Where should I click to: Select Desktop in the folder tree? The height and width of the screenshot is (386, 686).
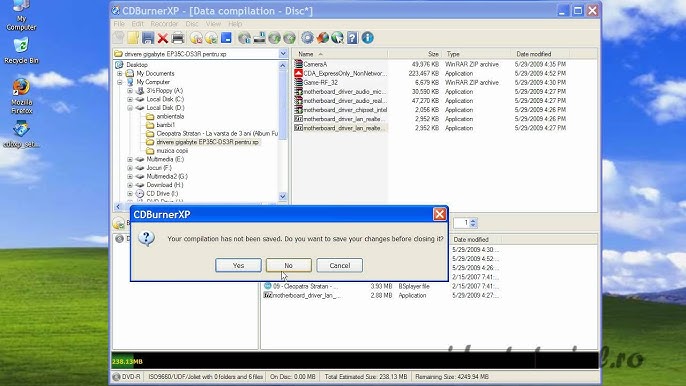136,65
